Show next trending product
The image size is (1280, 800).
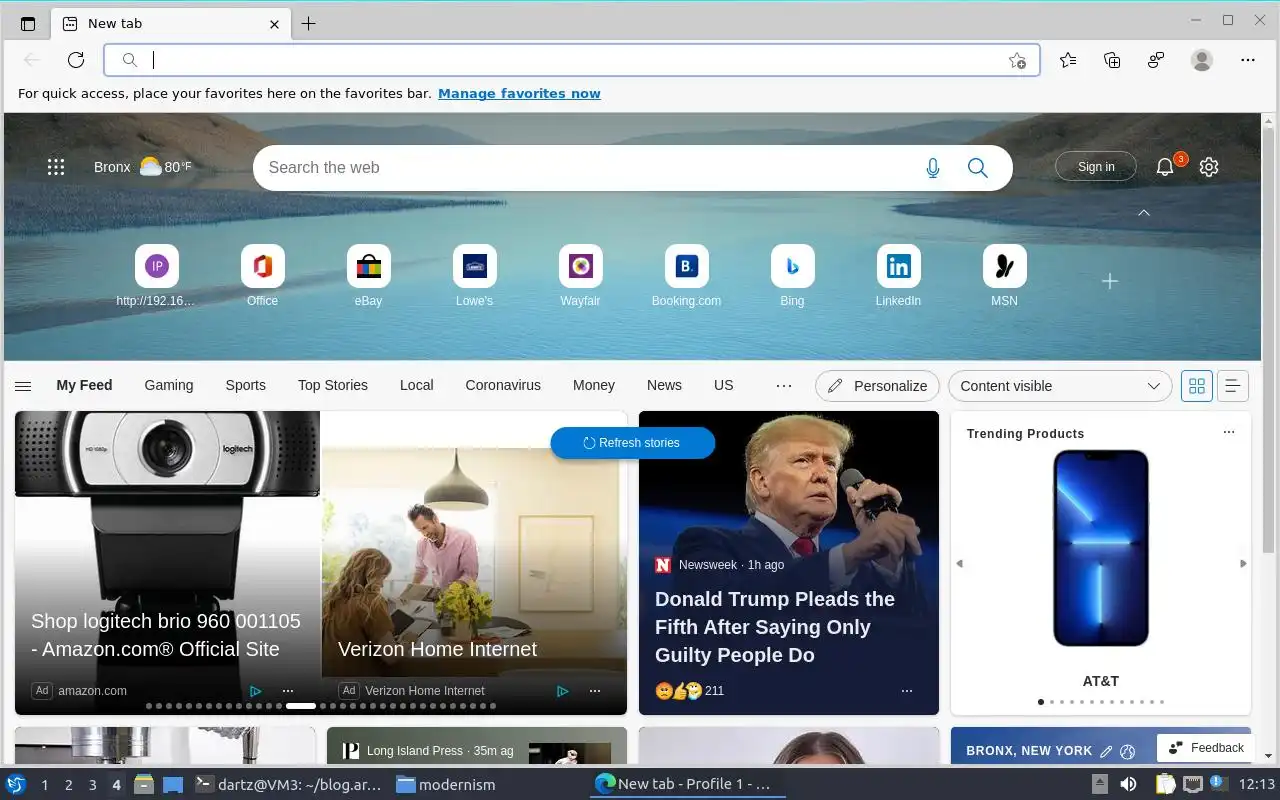pyautogui.click(x=1243, y=564)
